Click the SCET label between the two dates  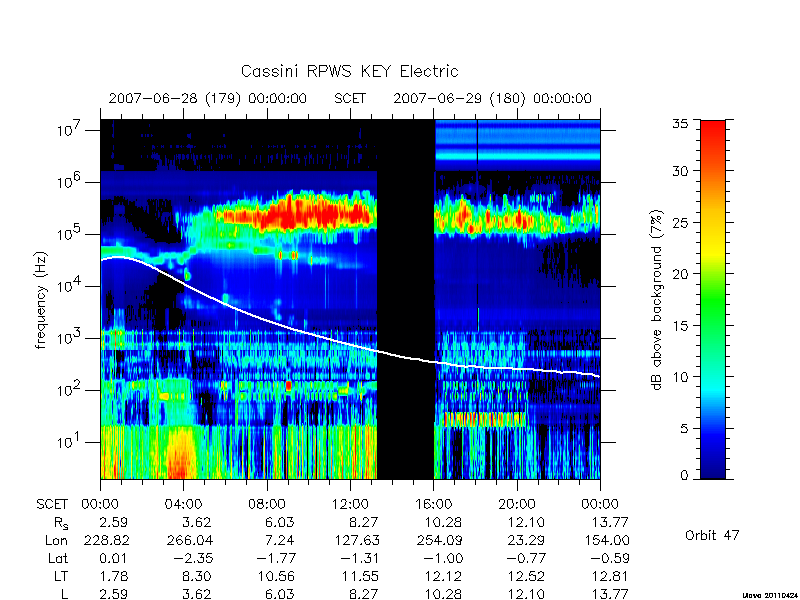[350, 98]
